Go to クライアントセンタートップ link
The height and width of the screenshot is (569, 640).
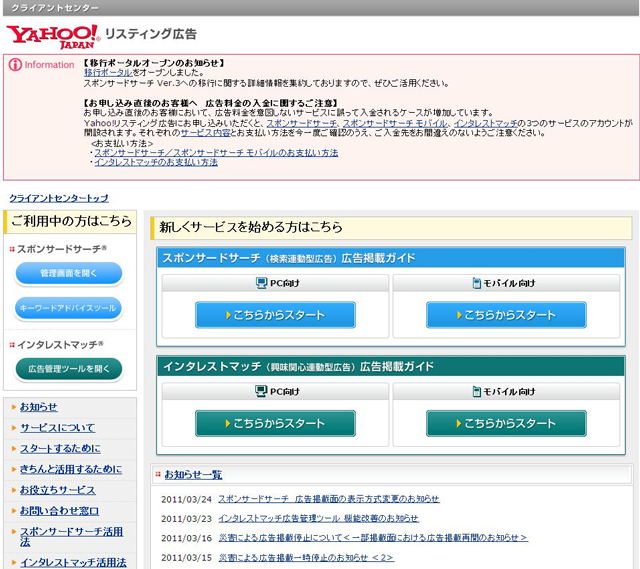58,198
